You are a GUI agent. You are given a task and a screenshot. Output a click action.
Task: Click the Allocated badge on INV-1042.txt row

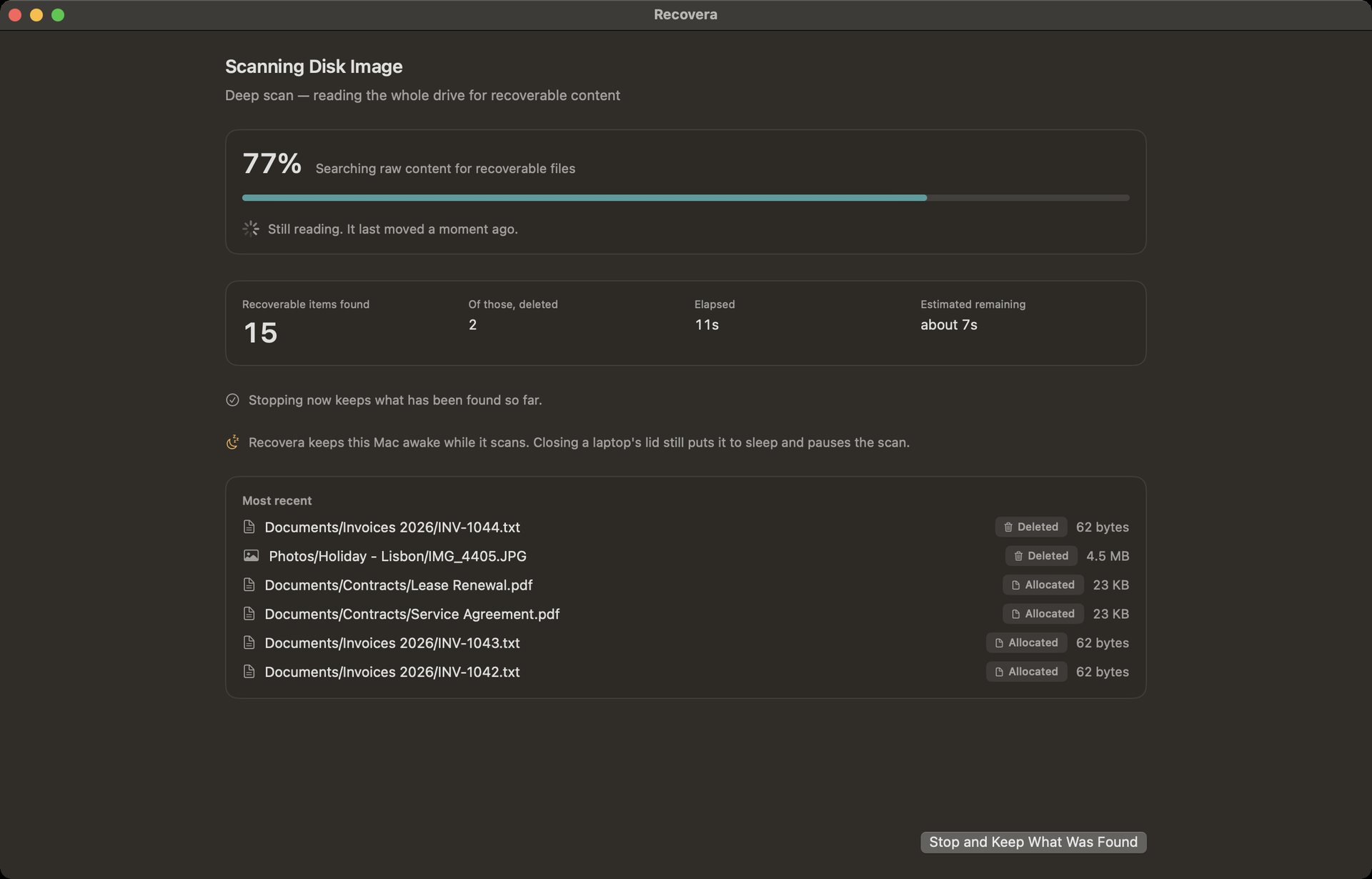pyautogui.click(x=1027, y=672)
